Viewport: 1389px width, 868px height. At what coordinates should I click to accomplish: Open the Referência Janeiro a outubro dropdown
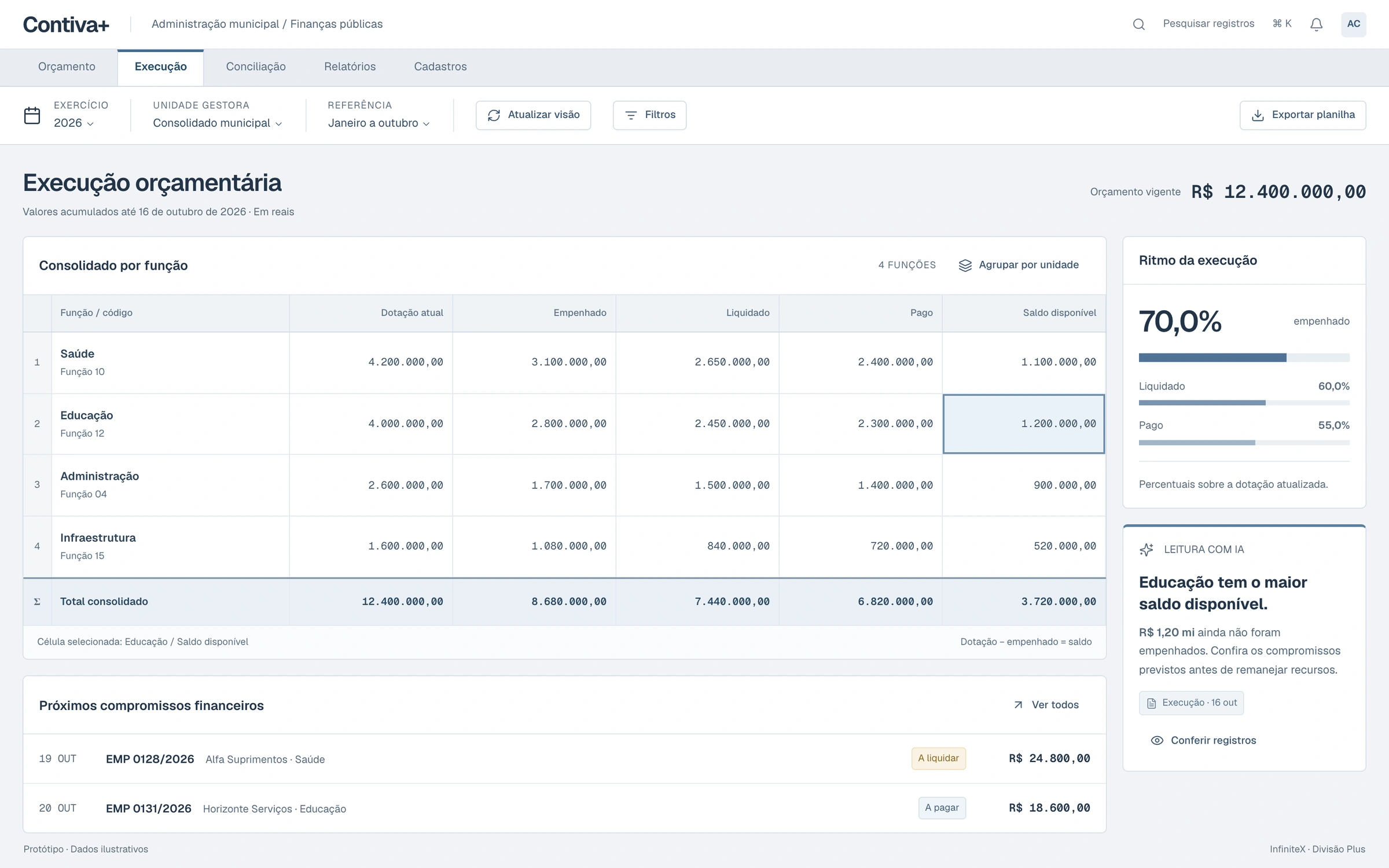click(379, 123)
